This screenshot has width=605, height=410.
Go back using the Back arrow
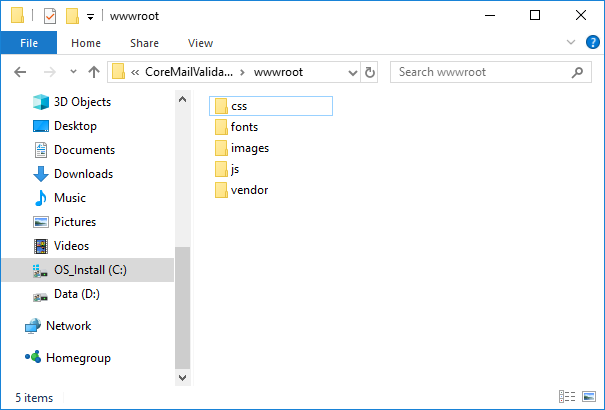(x=21, y=72)
